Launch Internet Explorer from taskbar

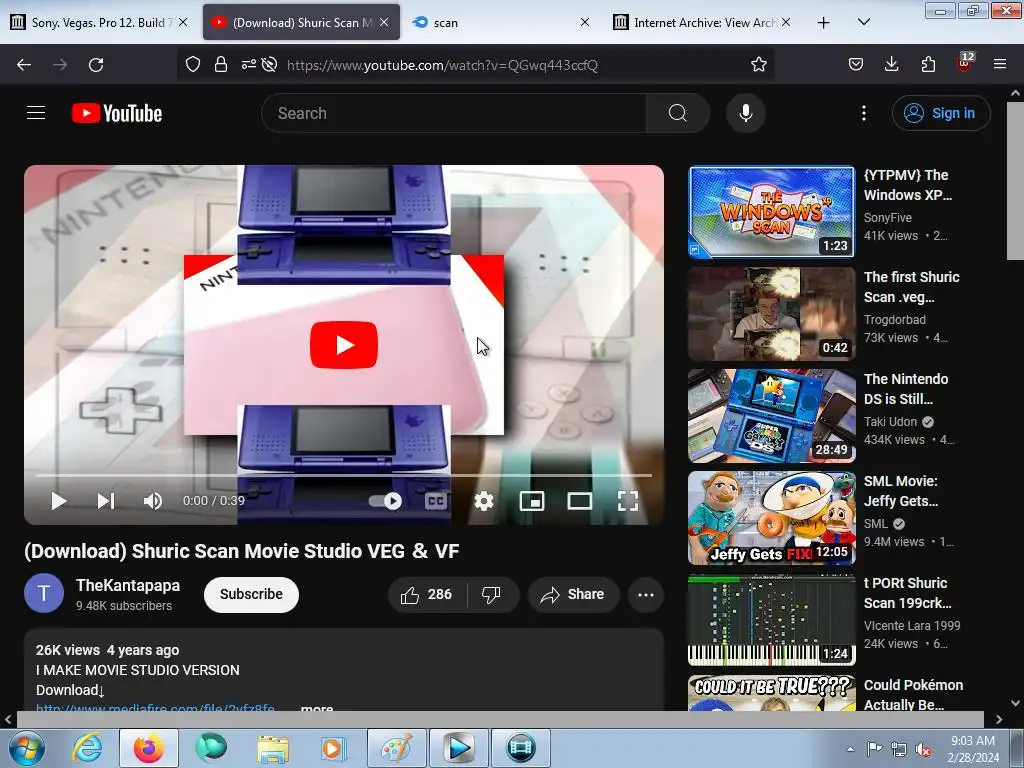pos(88,748)
